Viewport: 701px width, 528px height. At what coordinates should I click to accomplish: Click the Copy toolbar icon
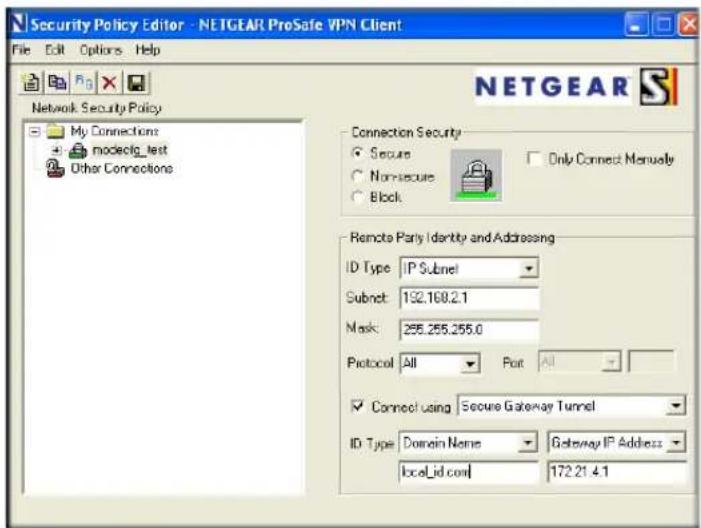pyautogui.click(x=57, y=83)
